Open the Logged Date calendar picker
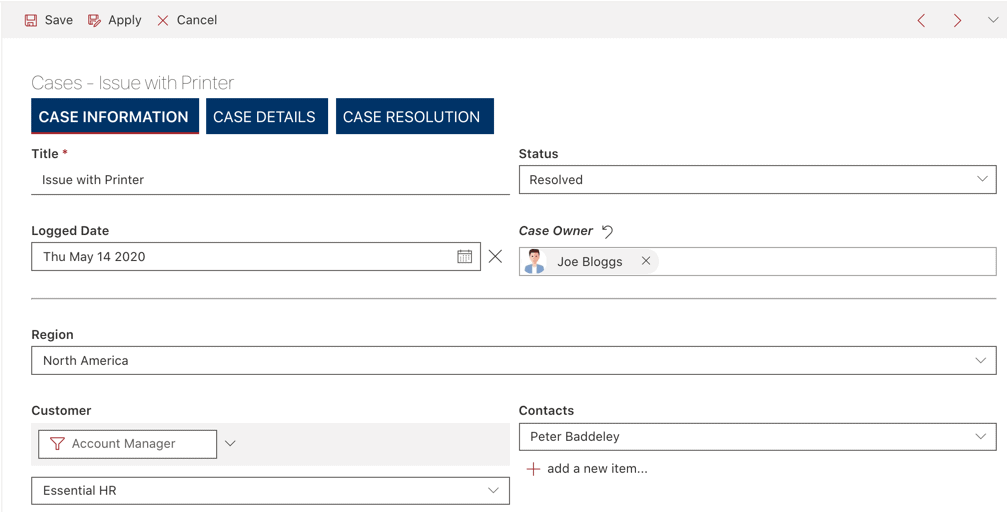The width and height of the screenshot is (1007, 512). click(x=465, y=257)
